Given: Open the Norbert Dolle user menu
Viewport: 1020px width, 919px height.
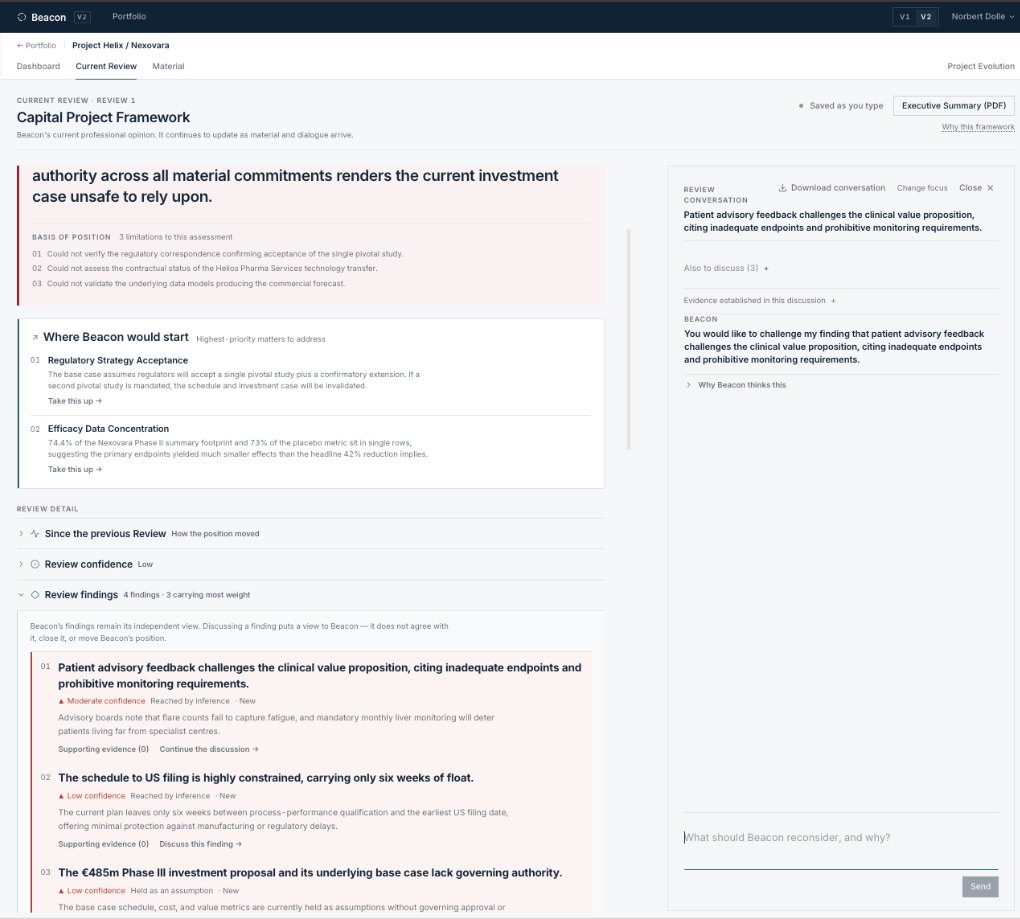Looking at the screenshot, I should pos(982,17).
